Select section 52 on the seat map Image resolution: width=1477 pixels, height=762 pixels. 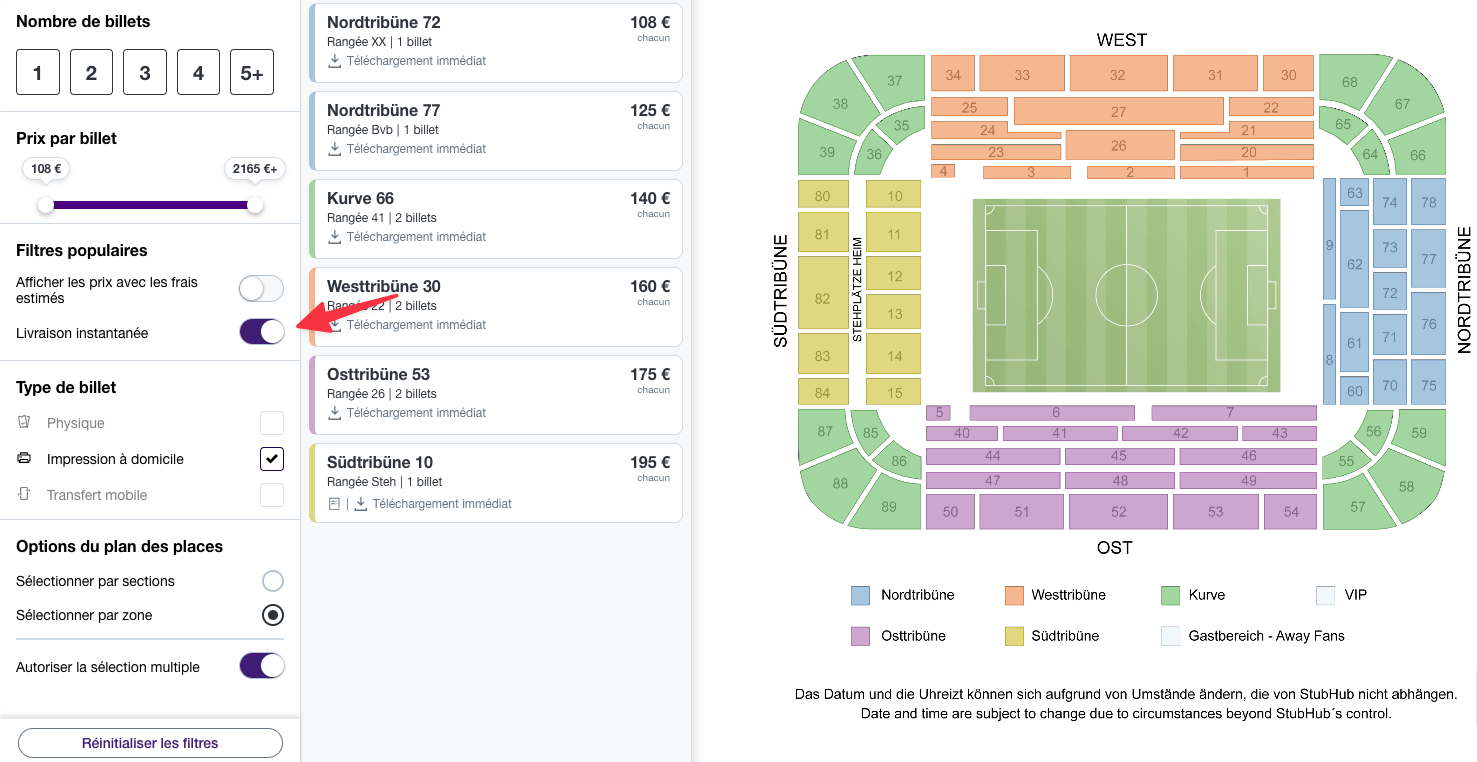pos(1118,511)
